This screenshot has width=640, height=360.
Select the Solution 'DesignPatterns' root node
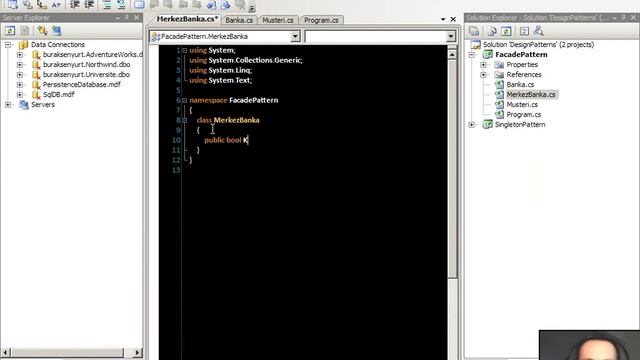(x=538, y=44)
